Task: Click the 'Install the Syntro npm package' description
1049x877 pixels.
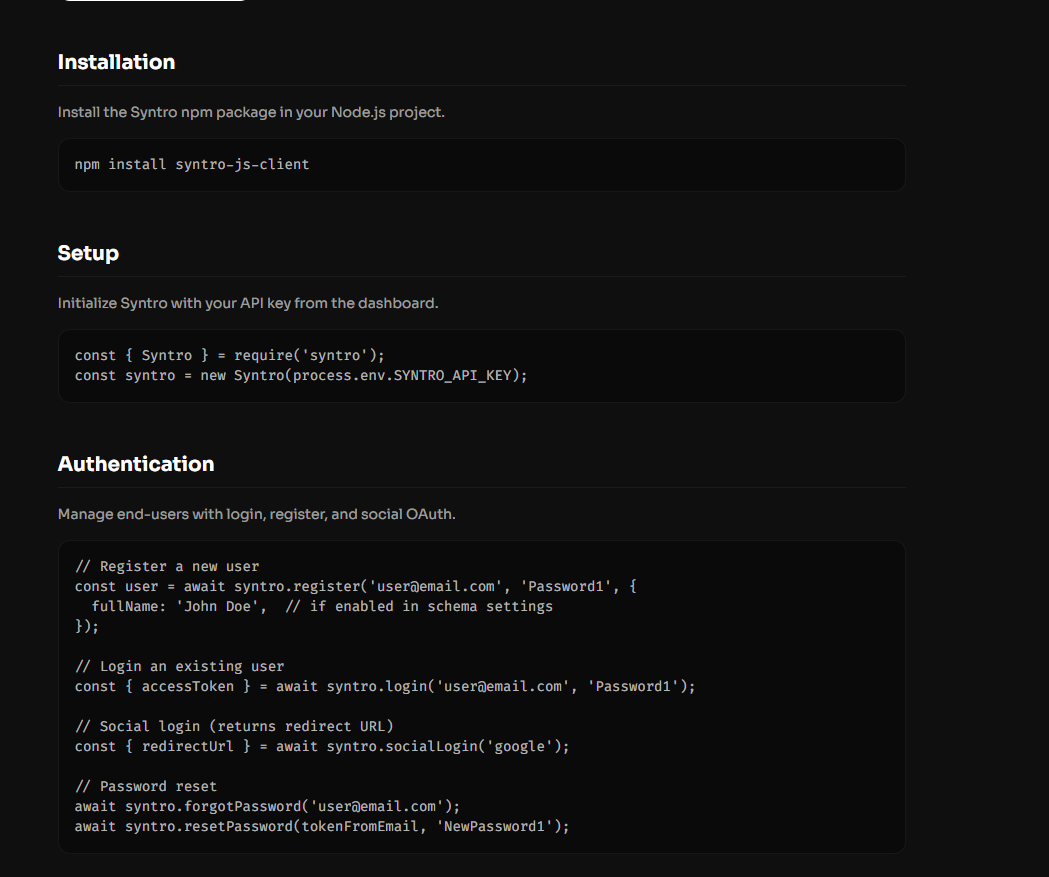Action: click(x=250, y=112)
